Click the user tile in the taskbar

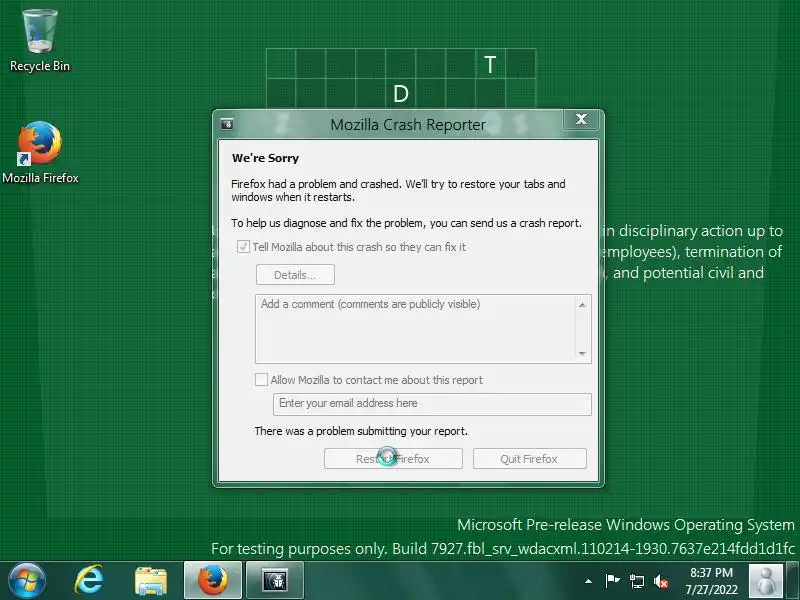(x=765, y=581)
